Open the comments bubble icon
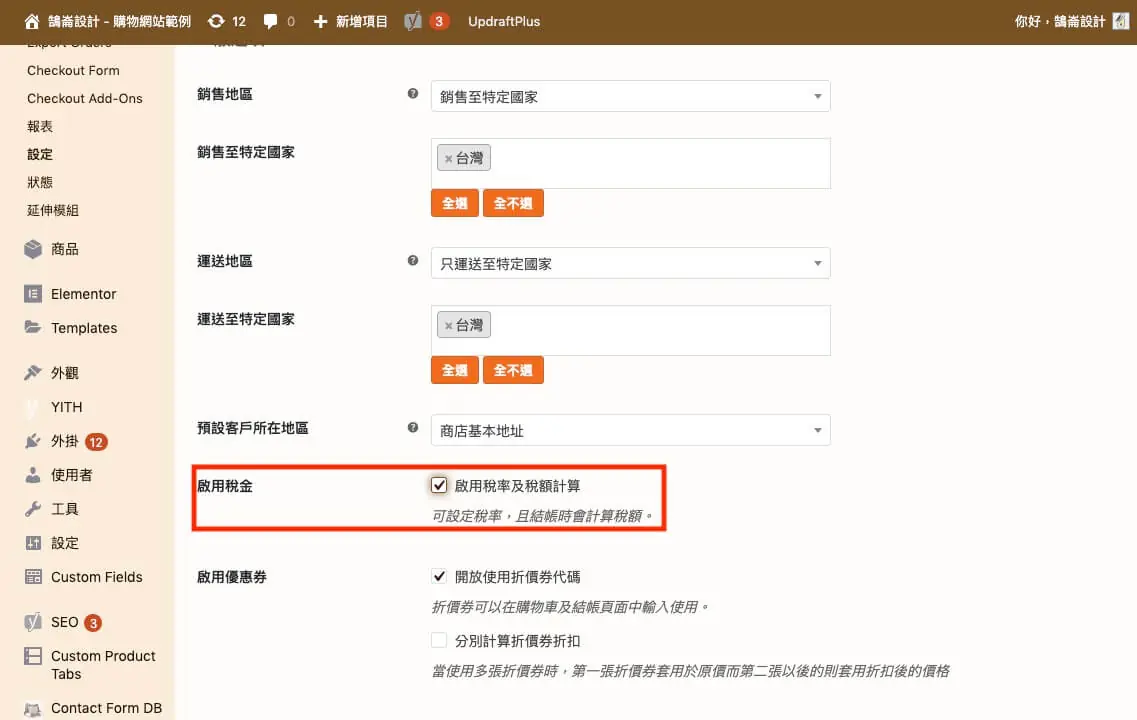1137x720 pixels. coord(270,22)
